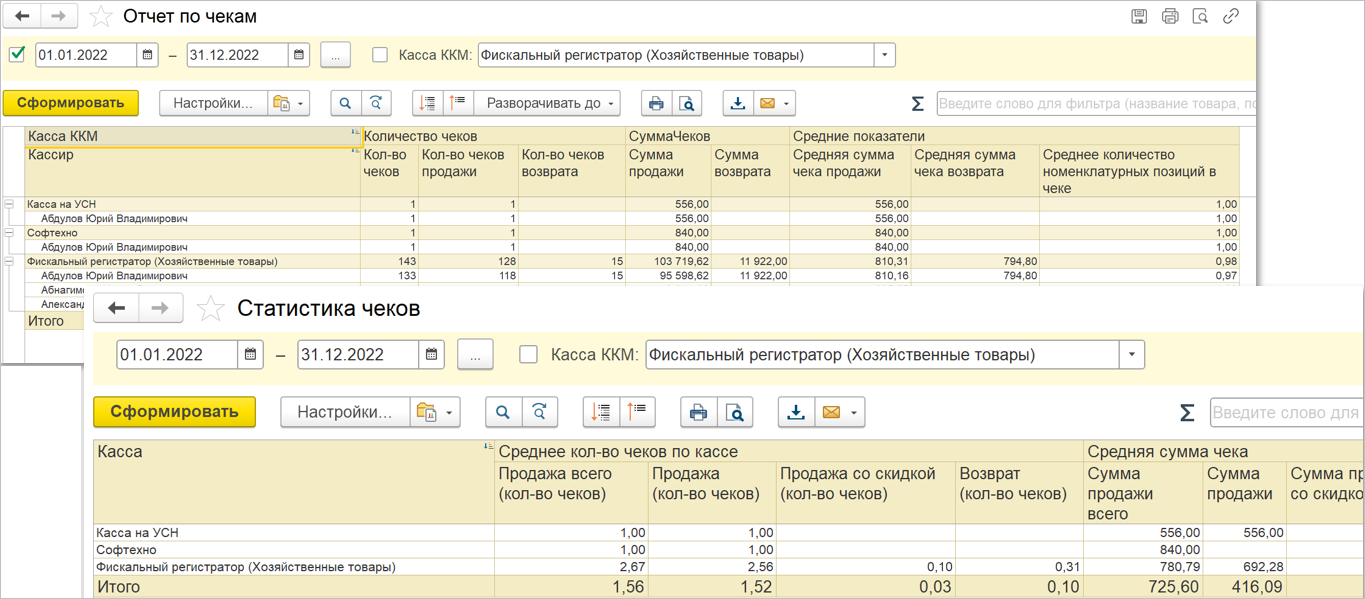The height and width of the screenshot is (599, 1365).
Task: Click filter word input in Отчет по чекам
Action: coord(1095,103)
